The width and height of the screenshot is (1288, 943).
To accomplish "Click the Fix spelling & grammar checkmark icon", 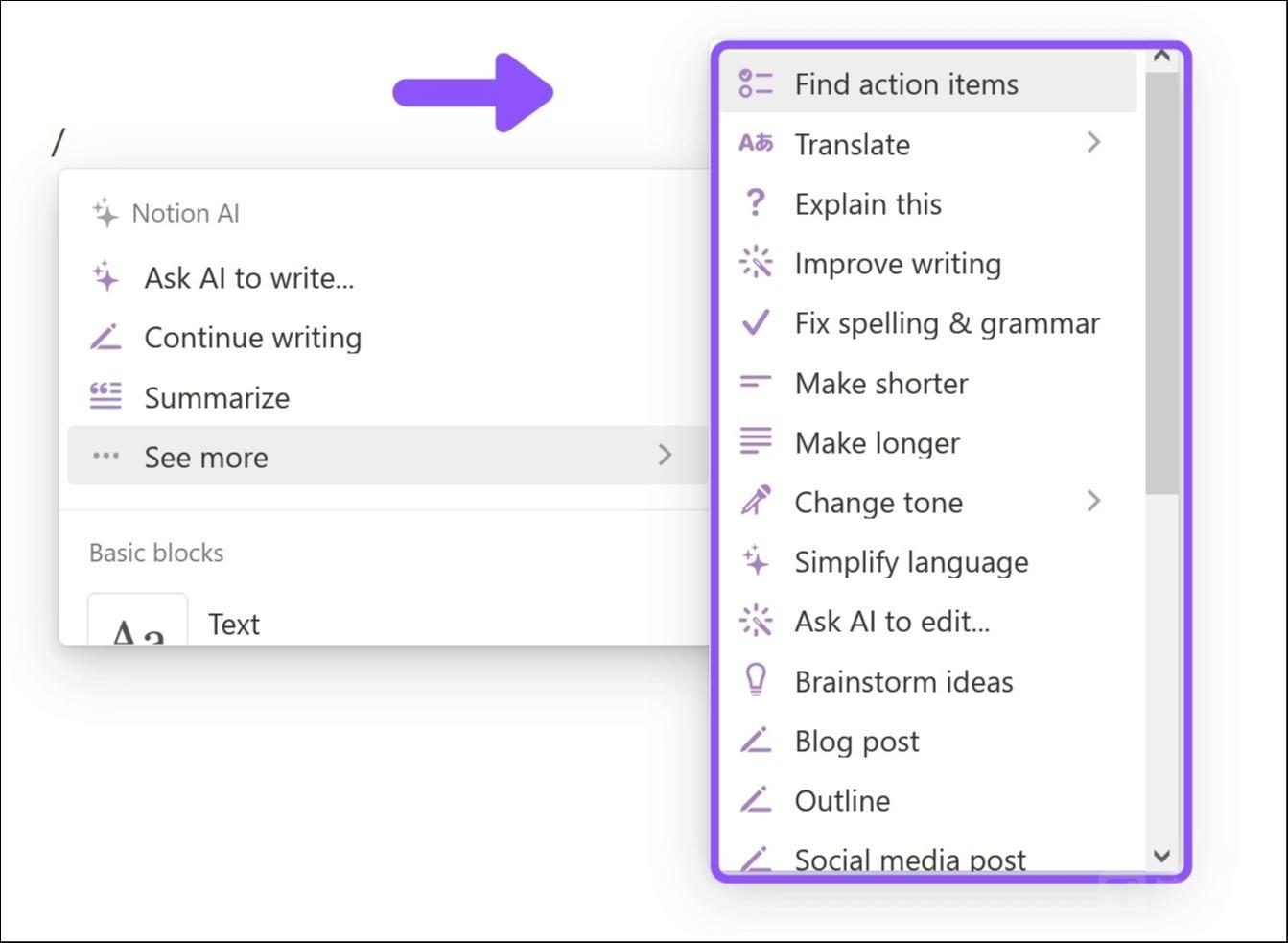I will point(756,322).
